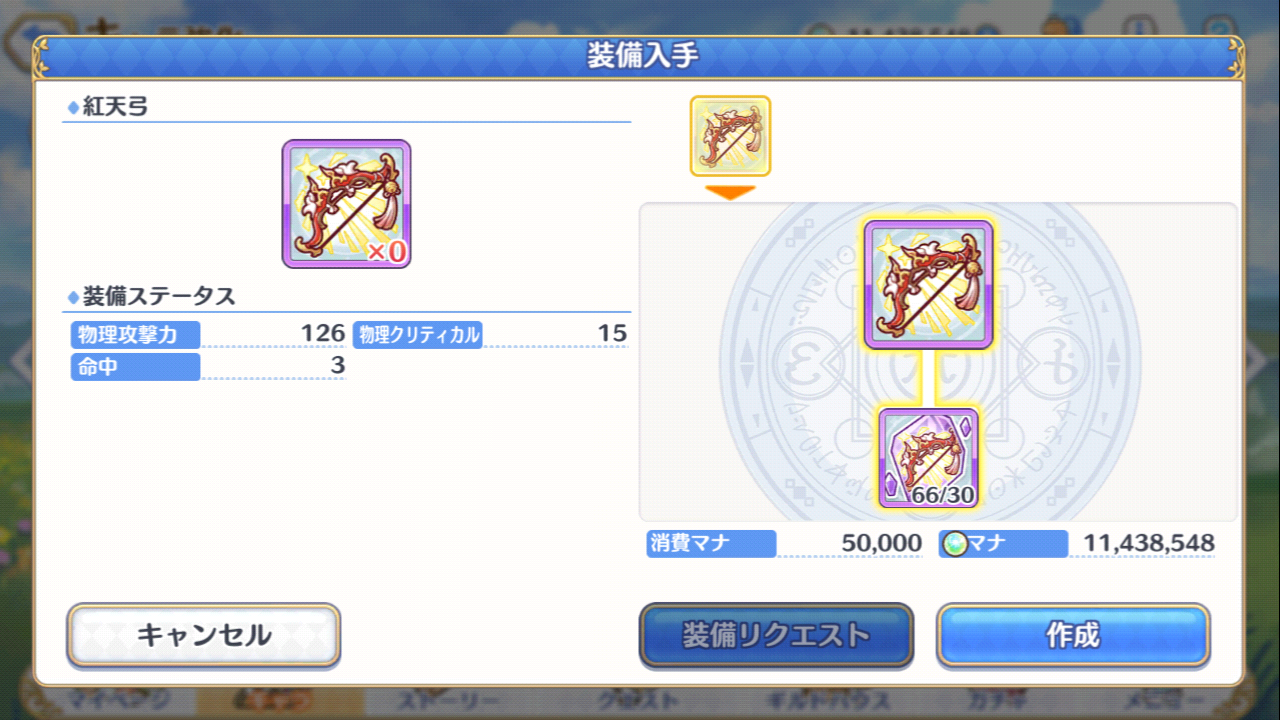Tap the blurred help icon at the top right
1280x720 pixels.
[1217, 27]
